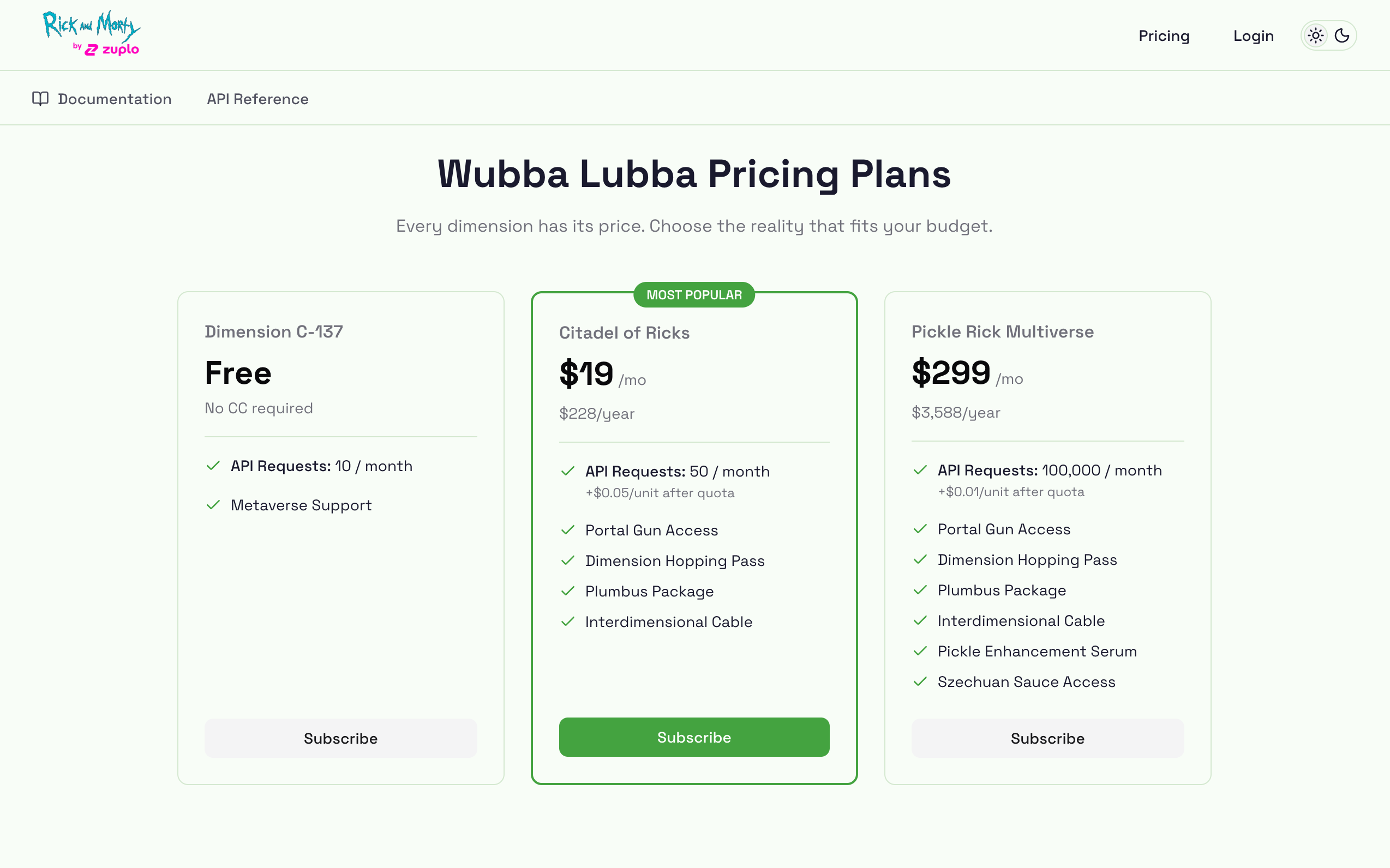Viewport: 1390px width, 868px height.
Task: Click the Documentation book icon
Action: point(40,99)
